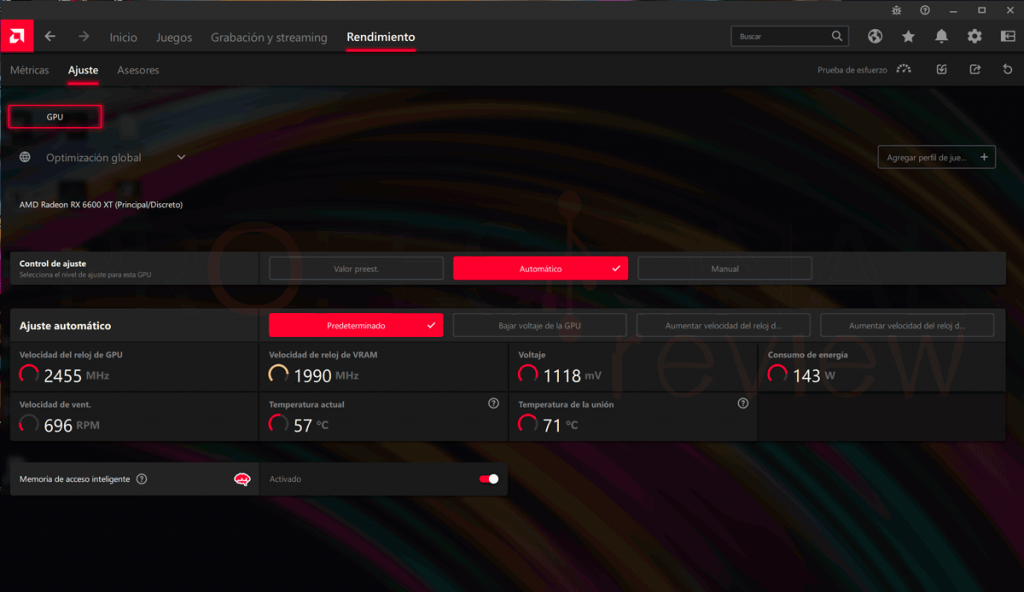Choose Bajar voltaje de la GPU
1024x592 pixels.
tap(539, 325)
